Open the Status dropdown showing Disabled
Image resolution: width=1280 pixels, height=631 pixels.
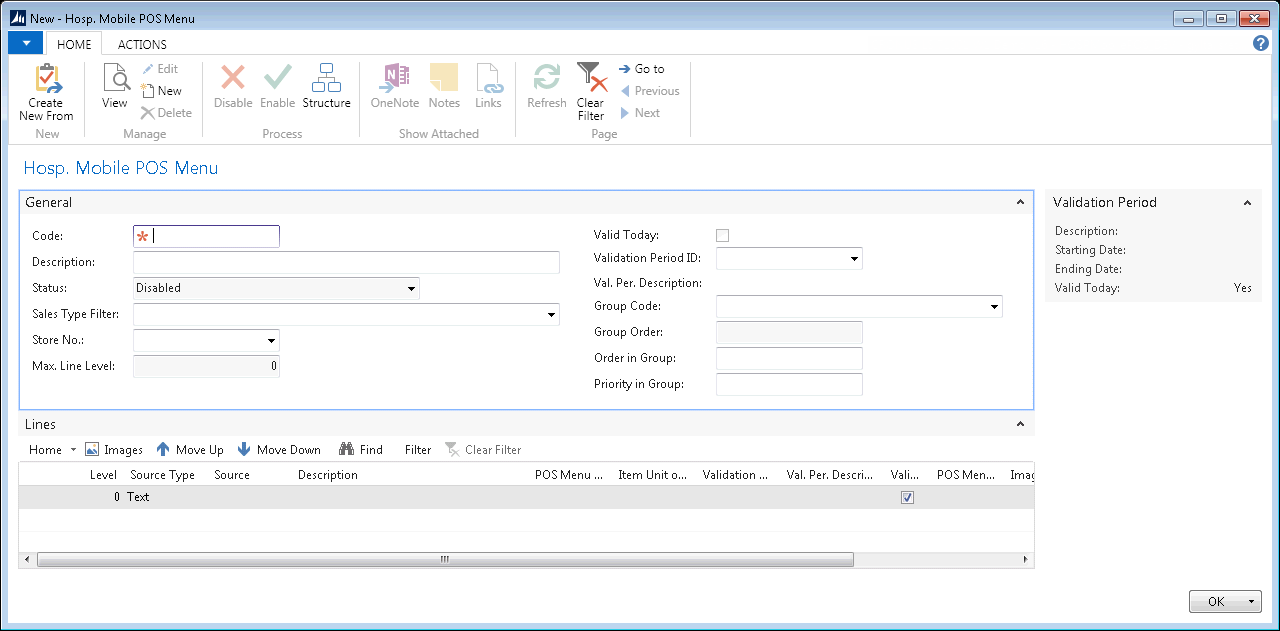click(411, 289)
